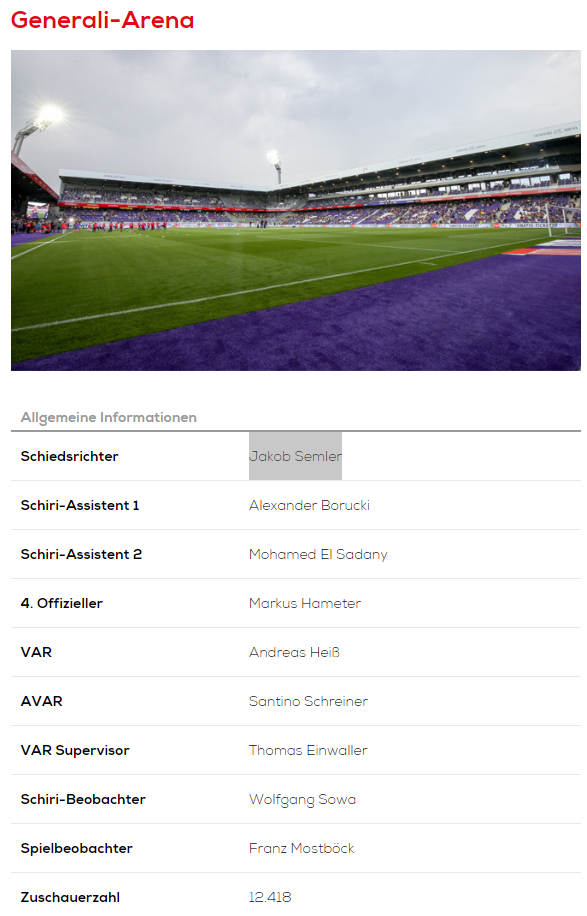Select AVAR official Santino Schreiner

pos(308,702)
